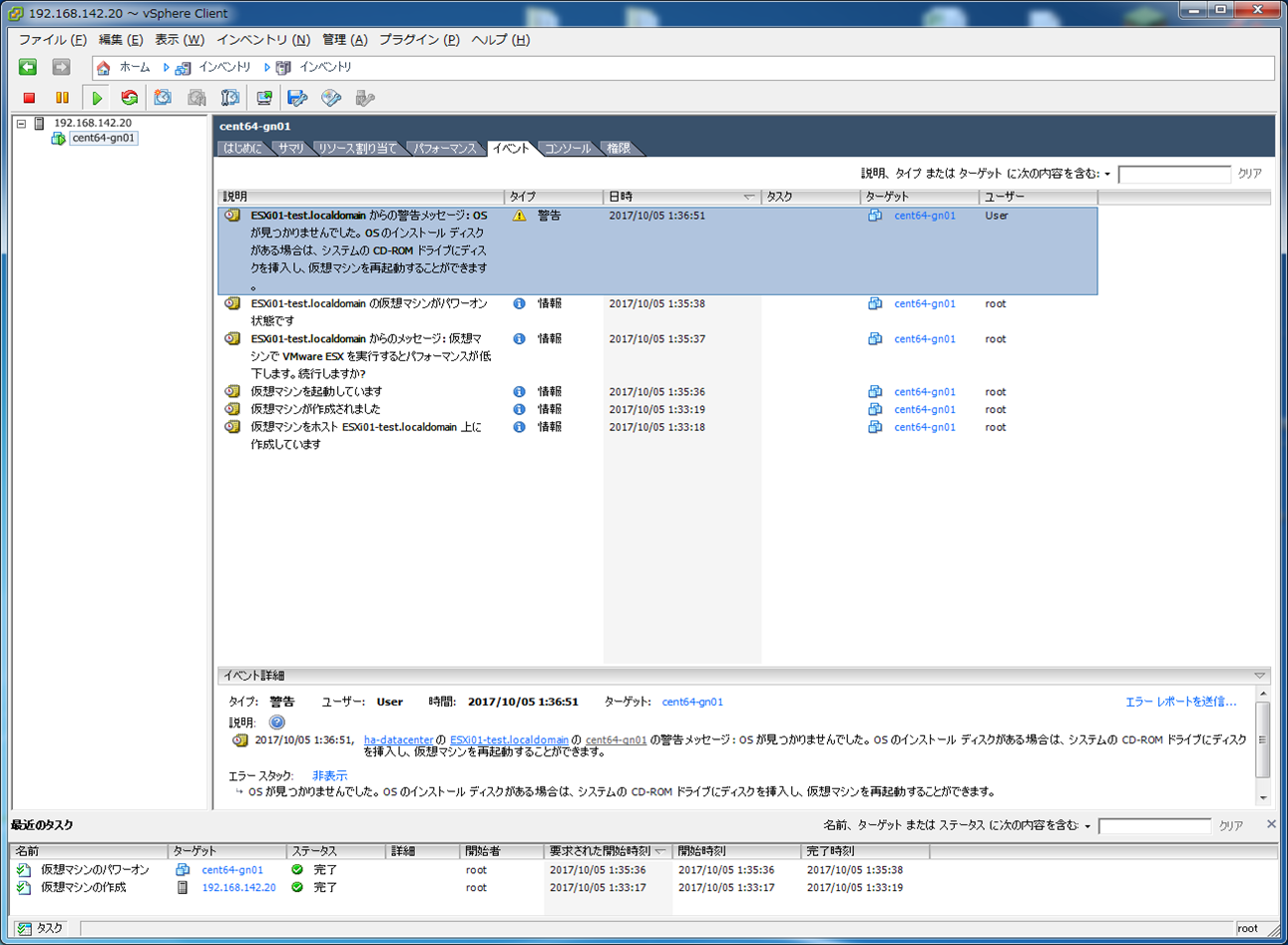This screenshot has height=945, width=1288.
Task: Click the green back navigation arrow
Action: point(28,67)
